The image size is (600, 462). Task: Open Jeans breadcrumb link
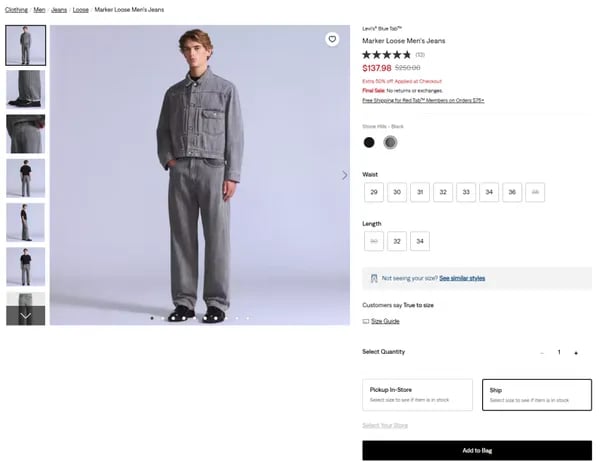(59, 10)
